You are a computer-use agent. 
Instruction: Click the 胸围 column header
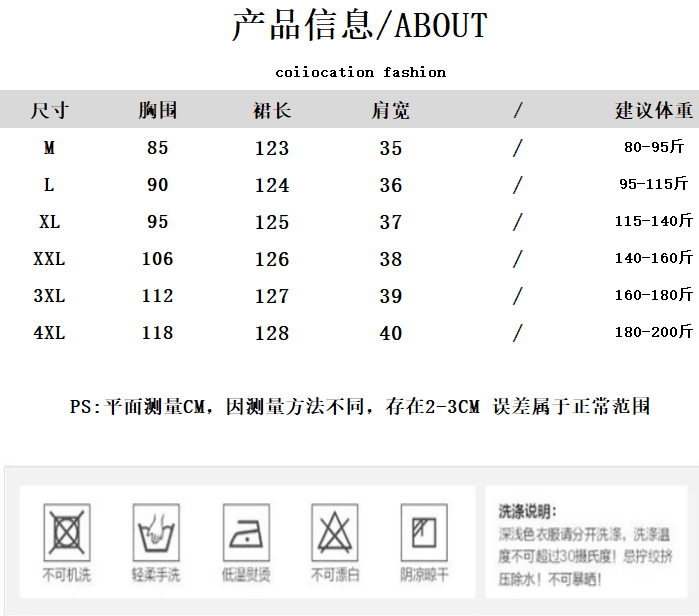click(x=158, y=110)
